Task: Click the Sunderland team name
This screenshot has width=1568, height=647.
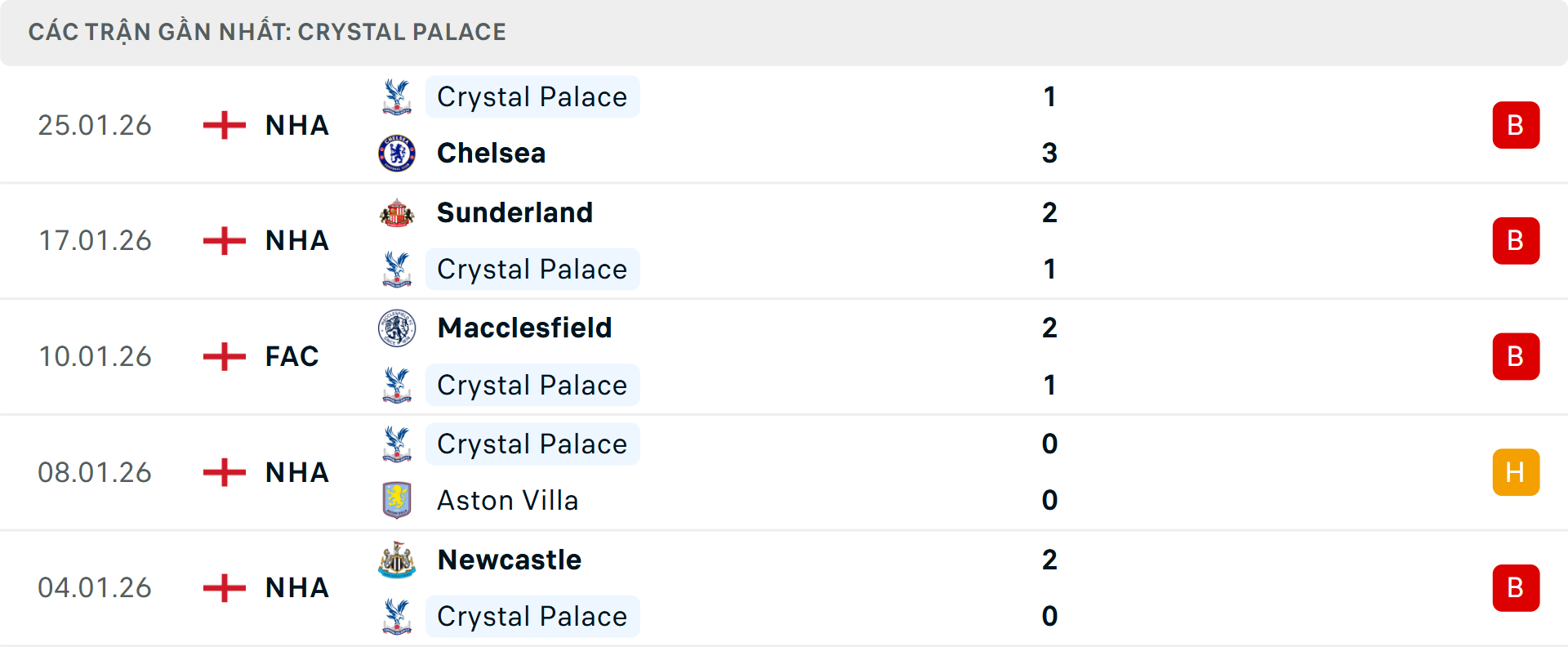Action: (514, 212)
